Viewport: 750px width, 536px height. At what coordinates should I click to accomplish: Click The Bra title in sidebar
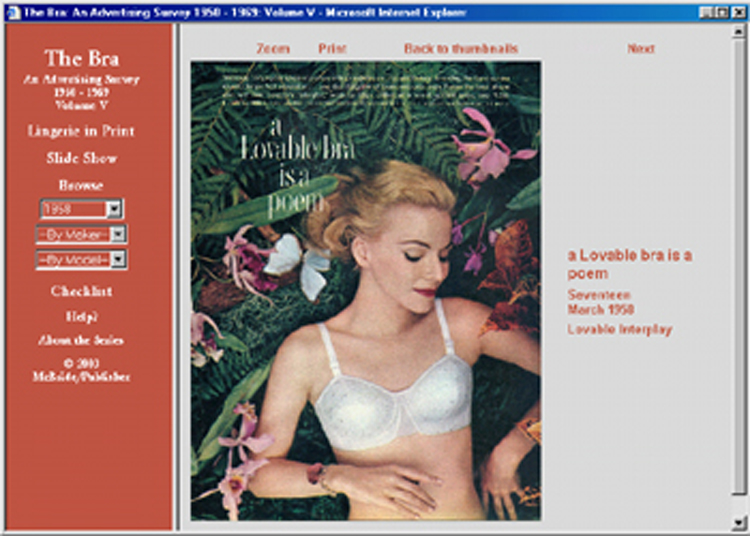click(x=82, y=58)
